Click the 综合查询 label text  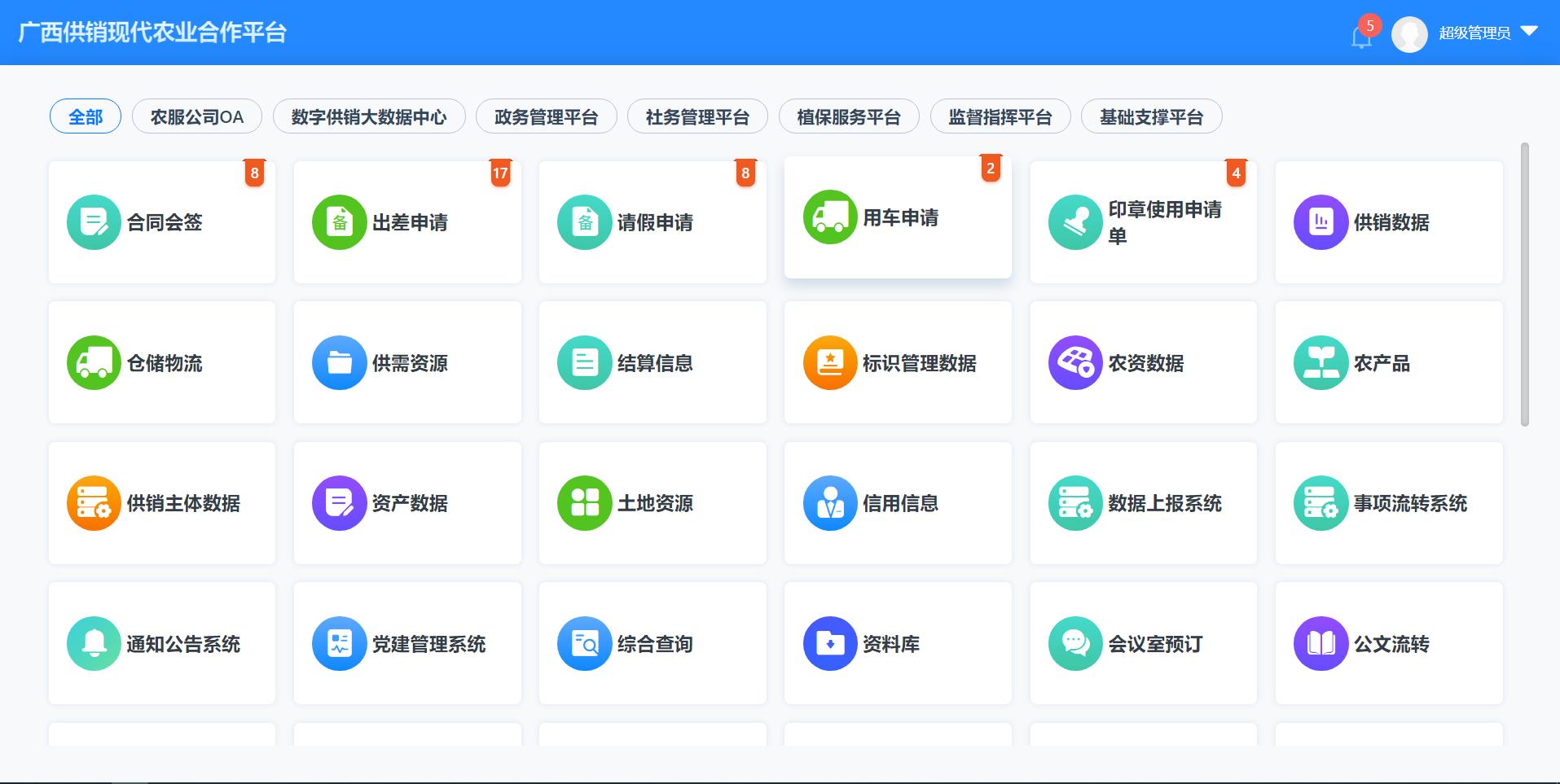coord(655,644)
